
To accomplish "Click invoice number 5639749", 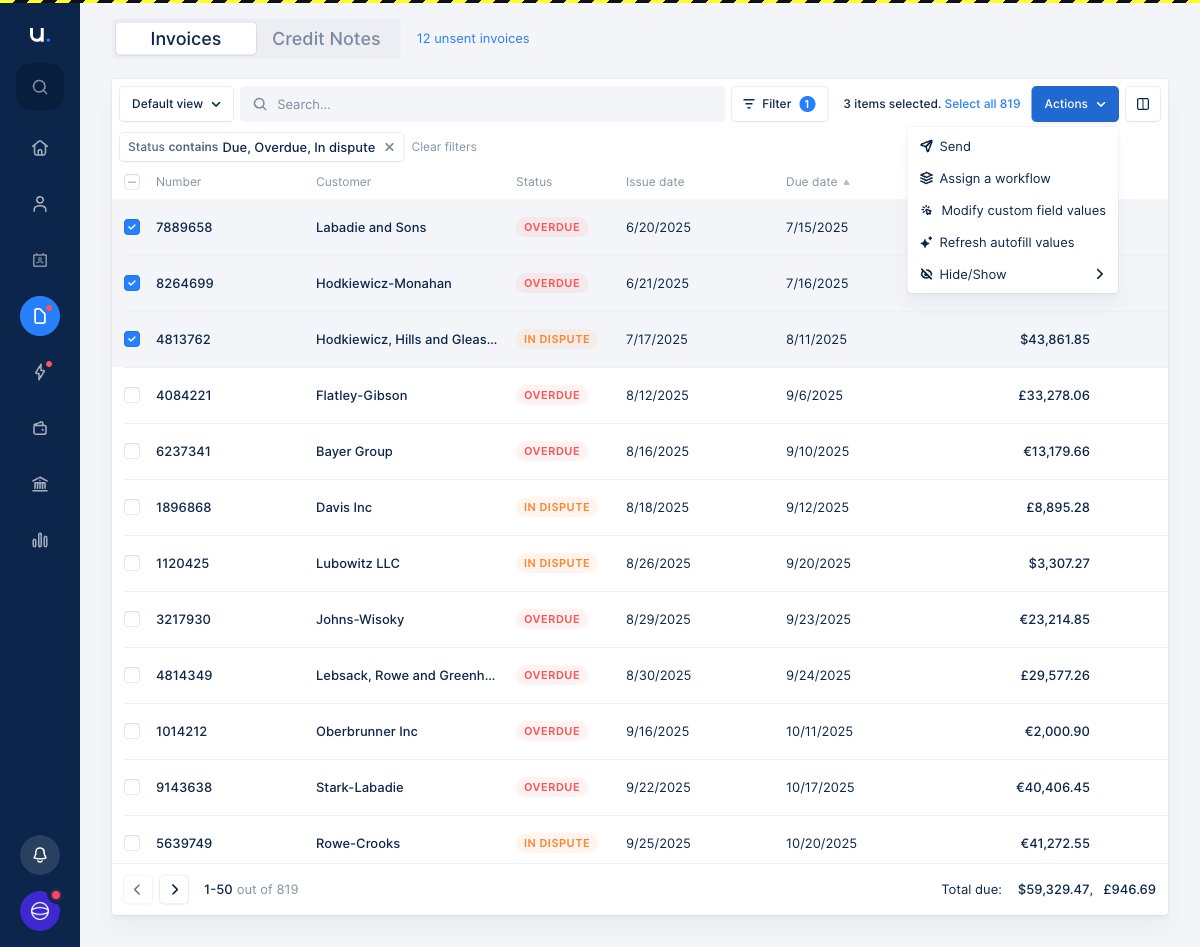I will pyautogui.click(x=184, y=843).
